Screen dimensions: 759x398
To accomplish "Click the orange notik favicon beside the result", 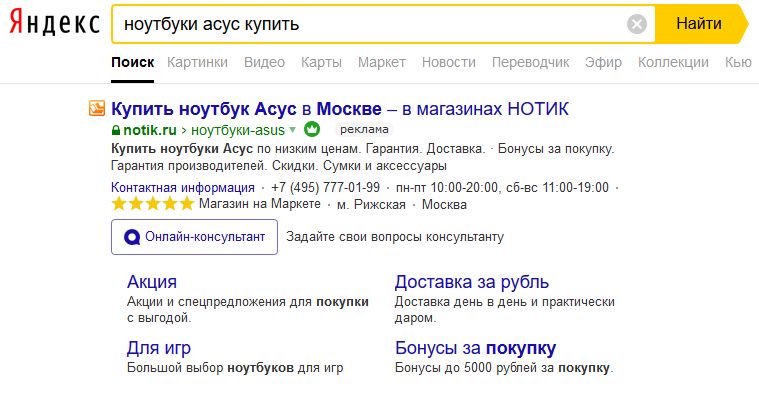I will coord(97,108).
